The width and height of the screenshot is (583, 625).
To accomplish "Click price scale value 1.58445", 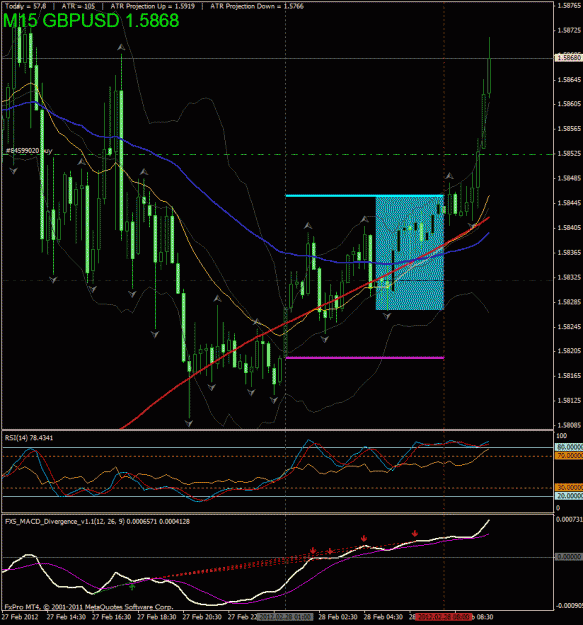I will 569,203.
